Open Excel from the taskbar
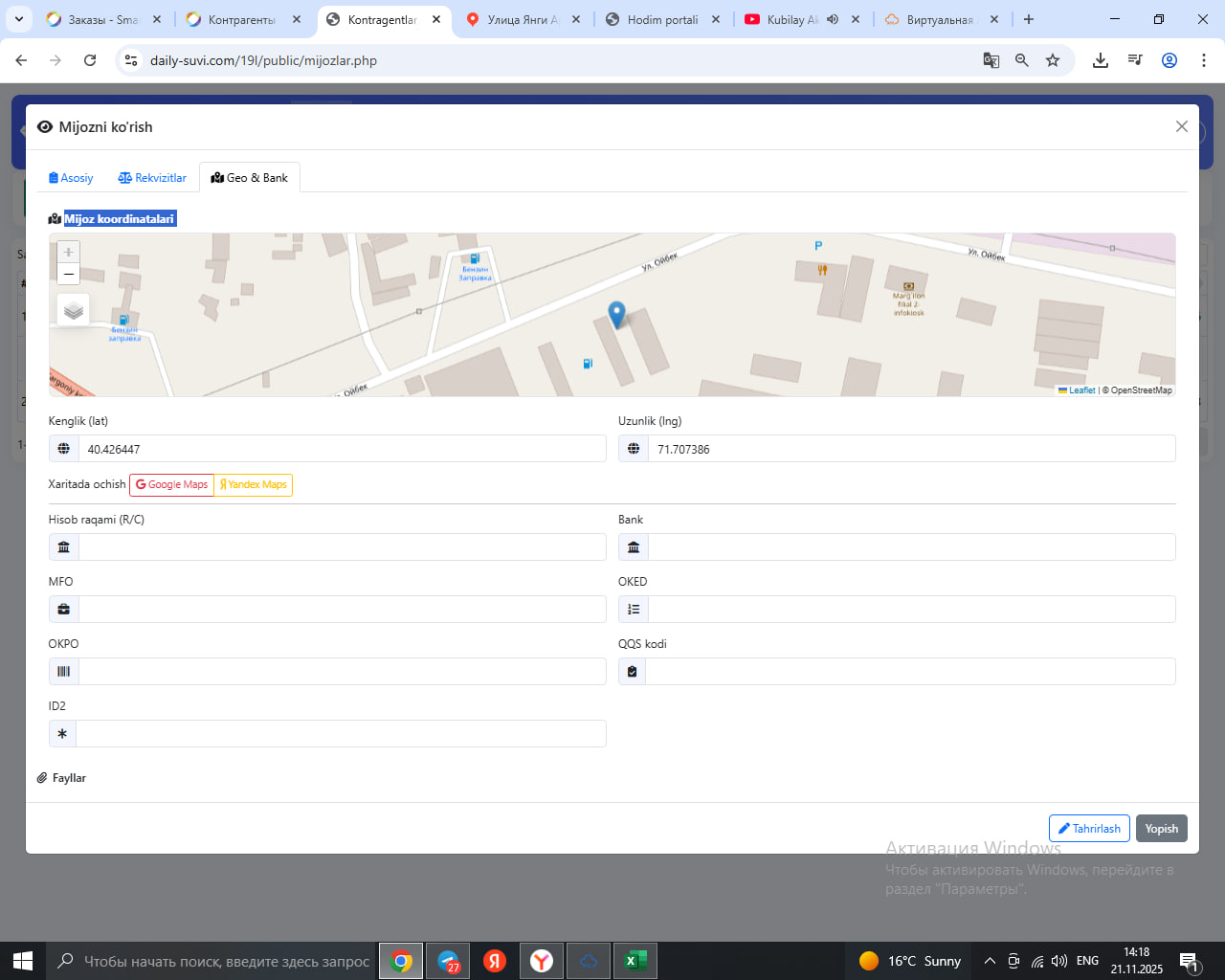 tap(635, 961)
